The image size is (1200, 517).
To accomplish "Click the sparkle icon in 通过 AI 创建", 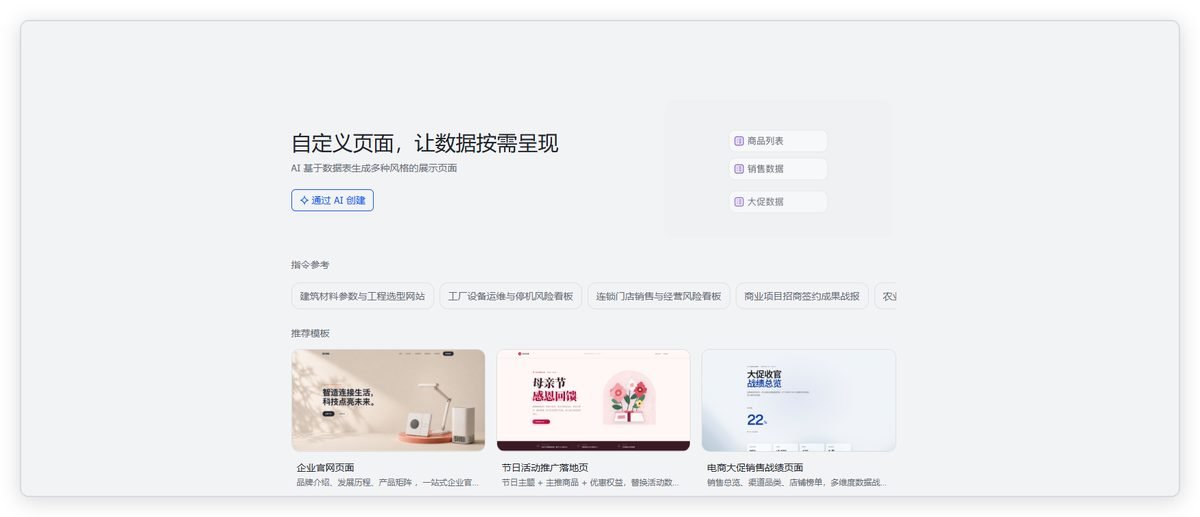I will (x=304, y=200).
